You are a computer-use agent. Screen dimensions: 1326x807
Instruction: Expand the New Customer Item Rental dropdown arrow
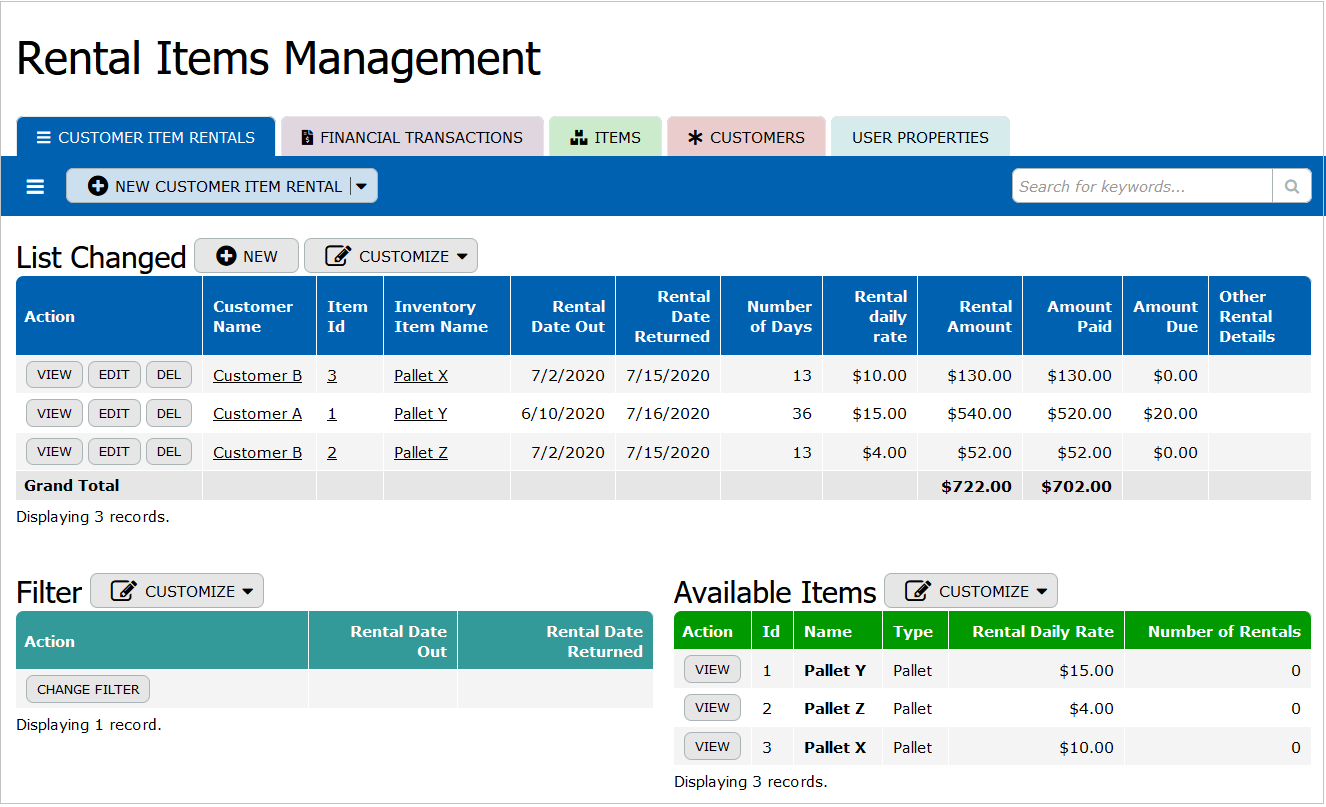click(362, 187)
